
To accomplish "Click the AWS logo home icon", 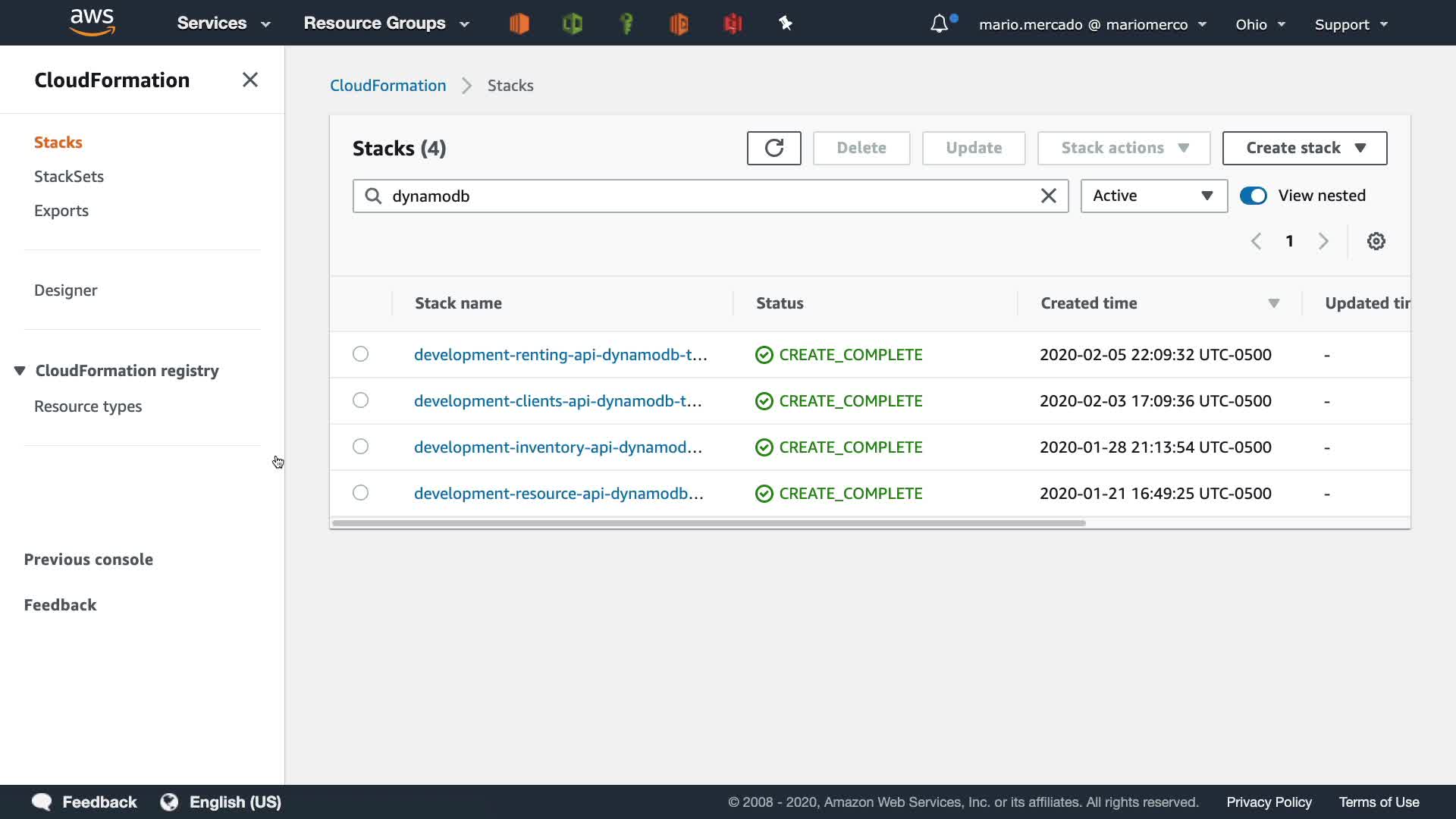I will 92,23.
